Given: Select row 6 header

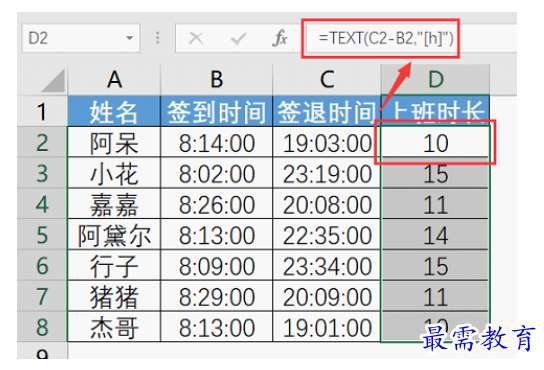Looking at the screenshot, I should [42, 266].
